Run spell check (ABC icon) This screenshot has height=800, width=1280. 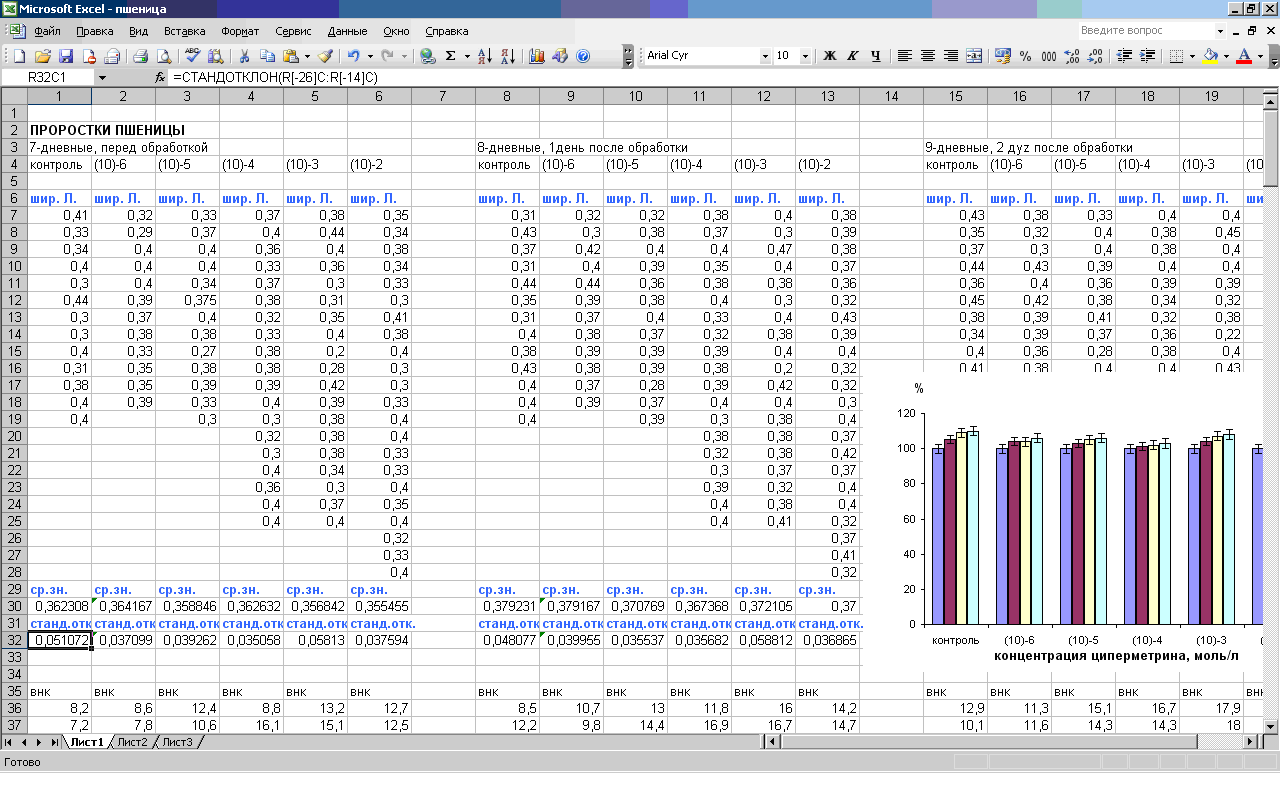[193, 56]
